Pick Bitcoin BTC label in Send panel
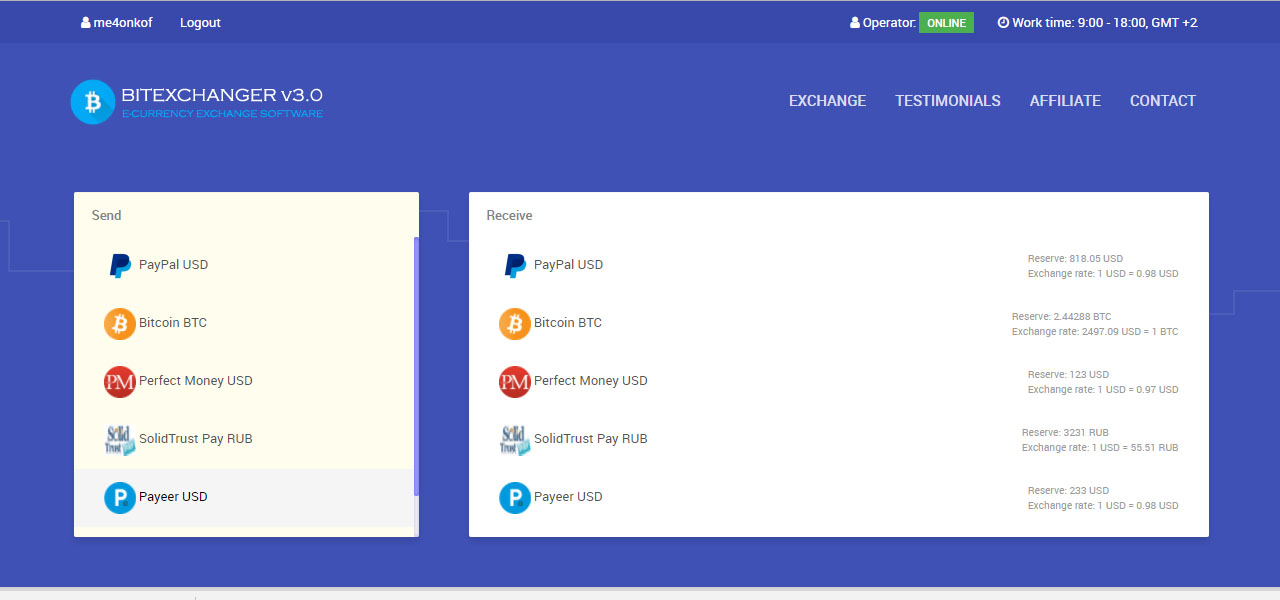1280x600 pixels. (173, 323)
